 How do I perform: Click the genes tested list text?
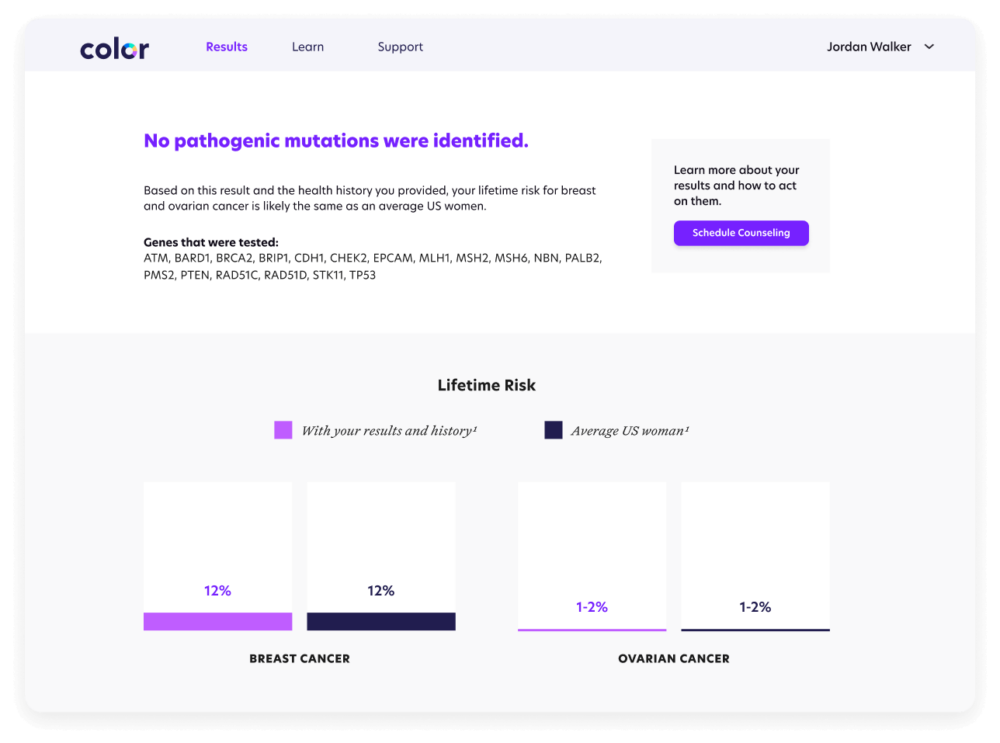point(373,265)
